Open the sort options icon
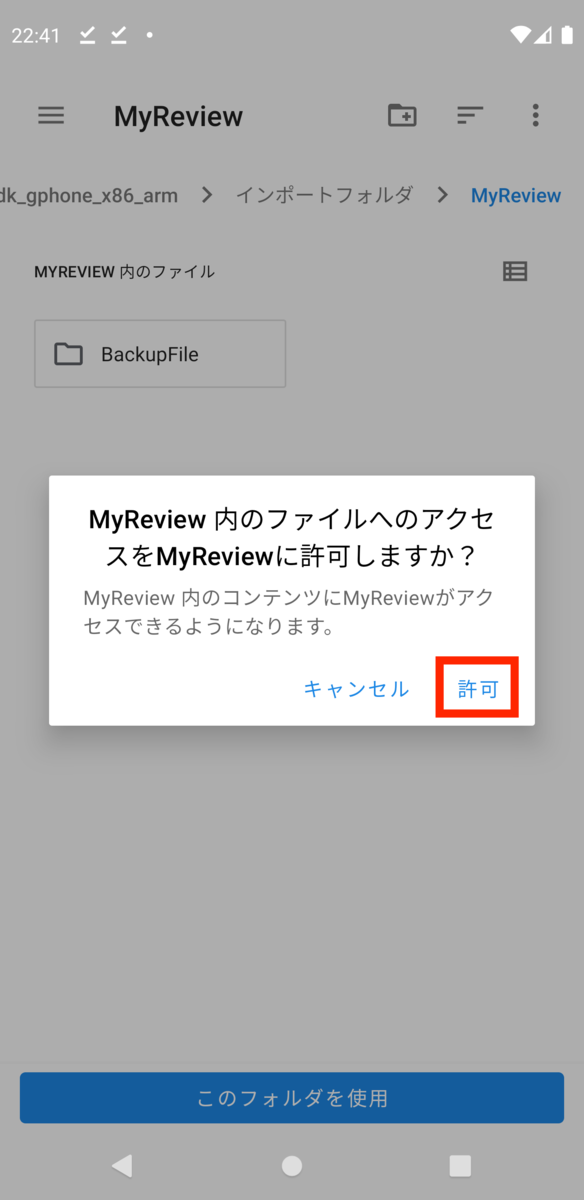584x1200 pixels. point(470,116)
